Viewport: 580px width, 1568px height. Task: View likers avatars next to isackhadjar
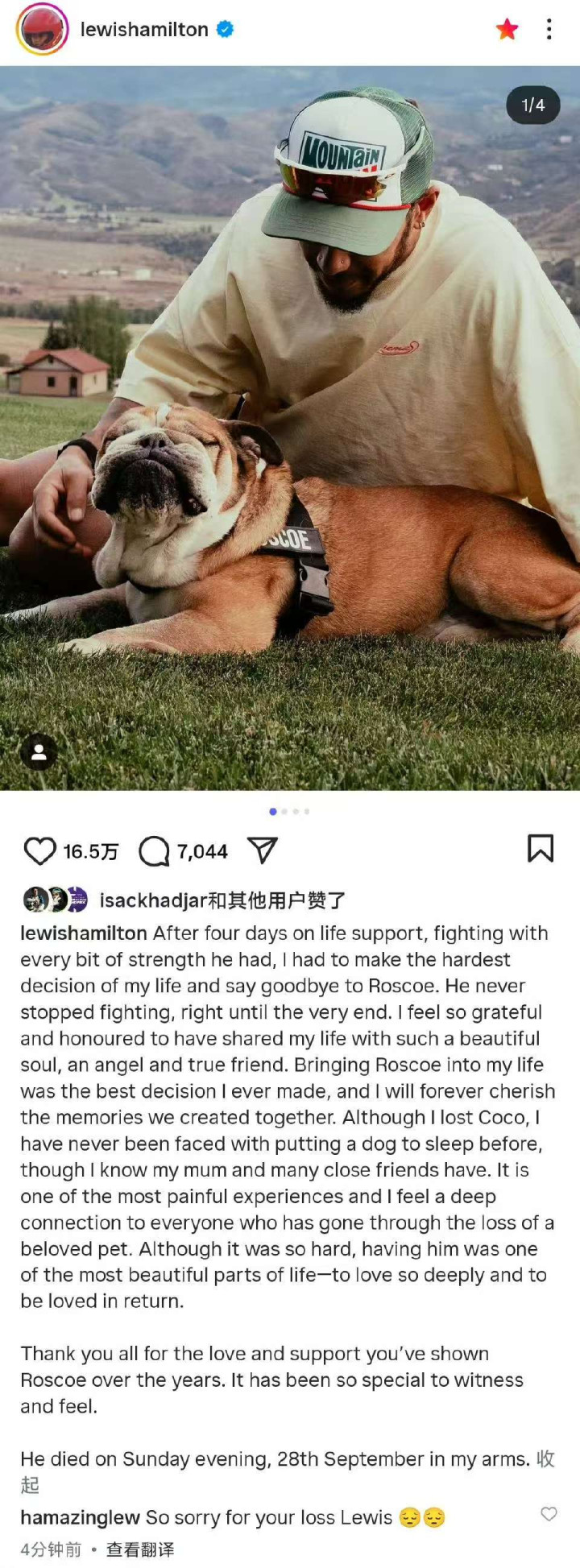tap(55, 900)
